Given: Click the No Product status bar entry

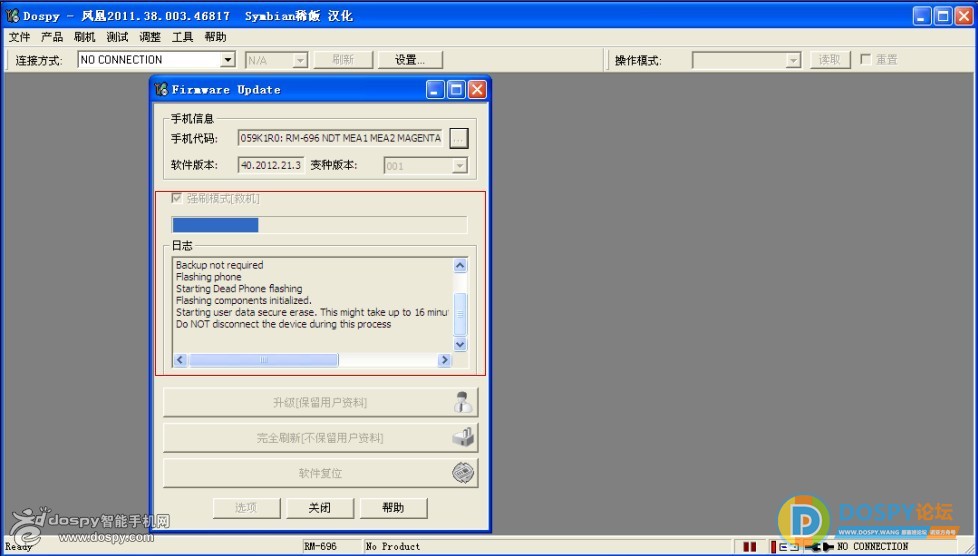Looking at the screenshot, I should tap(393, 547).
